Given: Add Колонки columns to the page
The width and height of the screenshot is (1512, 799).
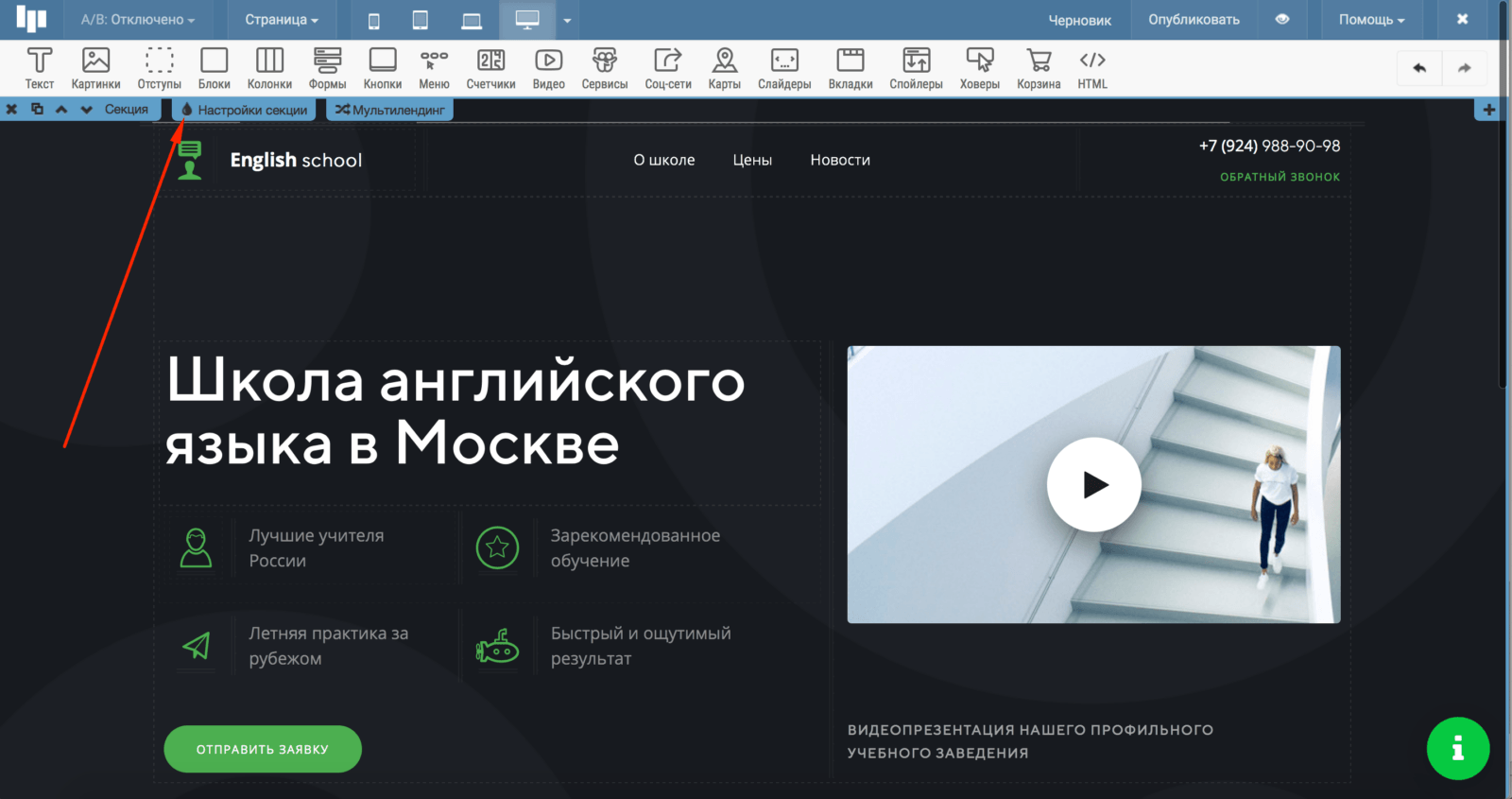Looking at the screenshot, I should tap(269, 69).
